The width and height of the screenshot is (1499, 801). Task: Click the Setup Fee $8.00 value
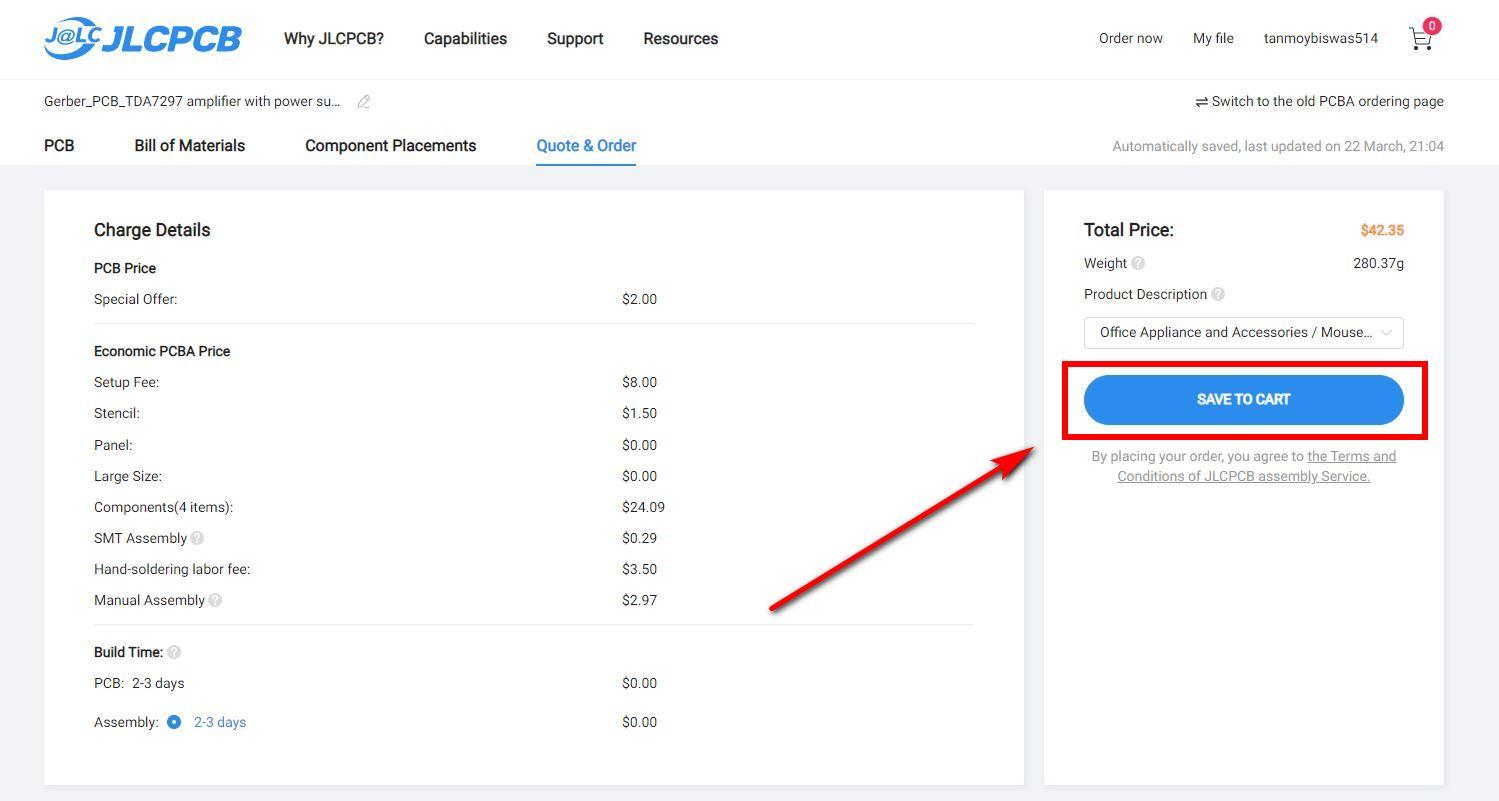[639, 382]
